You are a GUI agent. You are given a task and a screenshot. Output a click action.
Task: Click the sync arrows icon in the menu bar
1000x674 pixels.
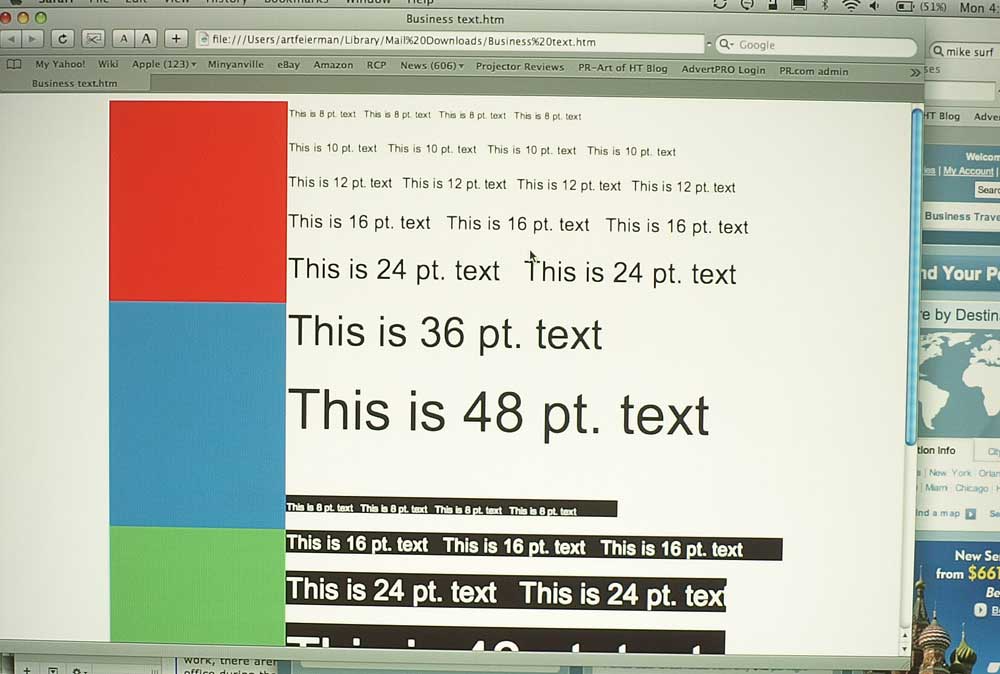tap(720, 4)
